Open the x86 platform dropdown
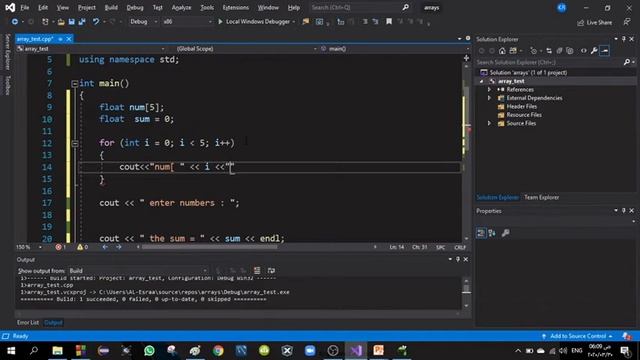This screenshot has width=640, height=360. point(187,22)
